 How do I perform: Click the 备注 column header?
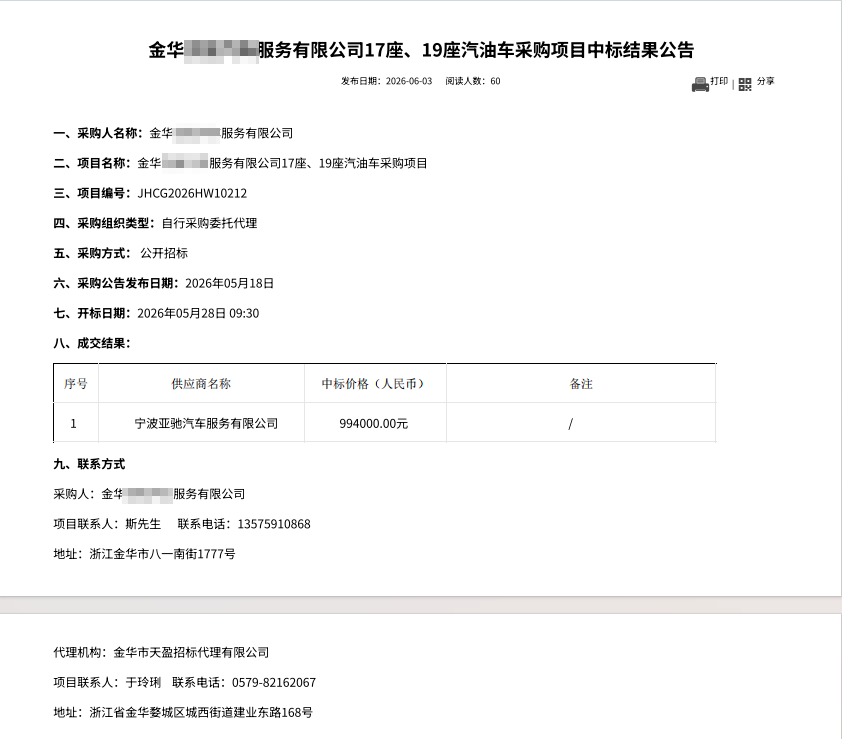[581, 383]
